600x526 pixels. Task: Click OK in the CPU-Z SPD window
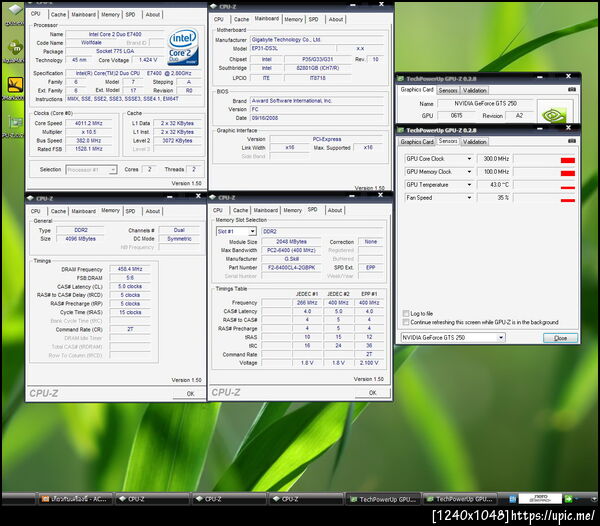tap(372, 393)
